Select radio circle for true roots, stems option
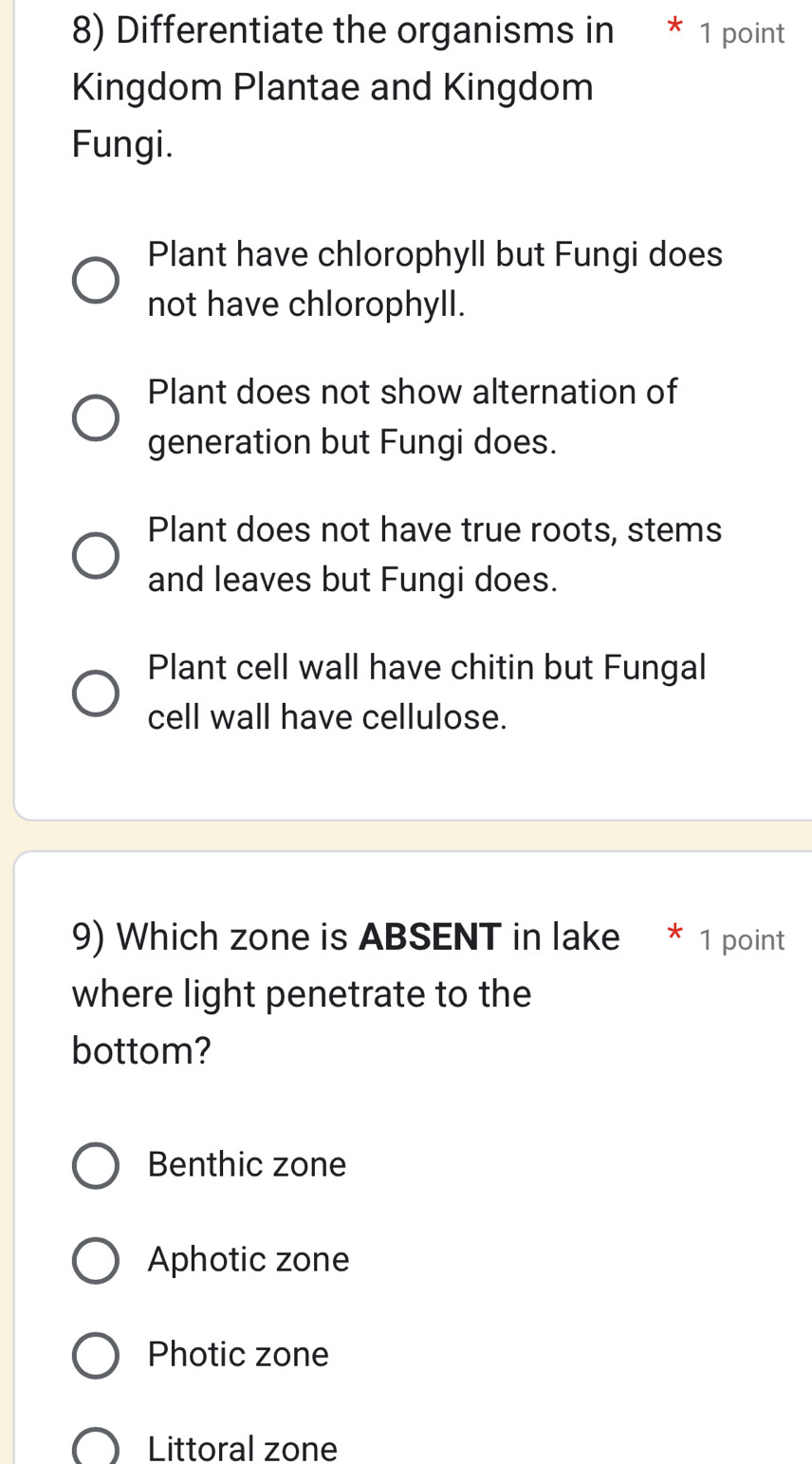Screen dimensions: 812x1464 tap(96, 555)
